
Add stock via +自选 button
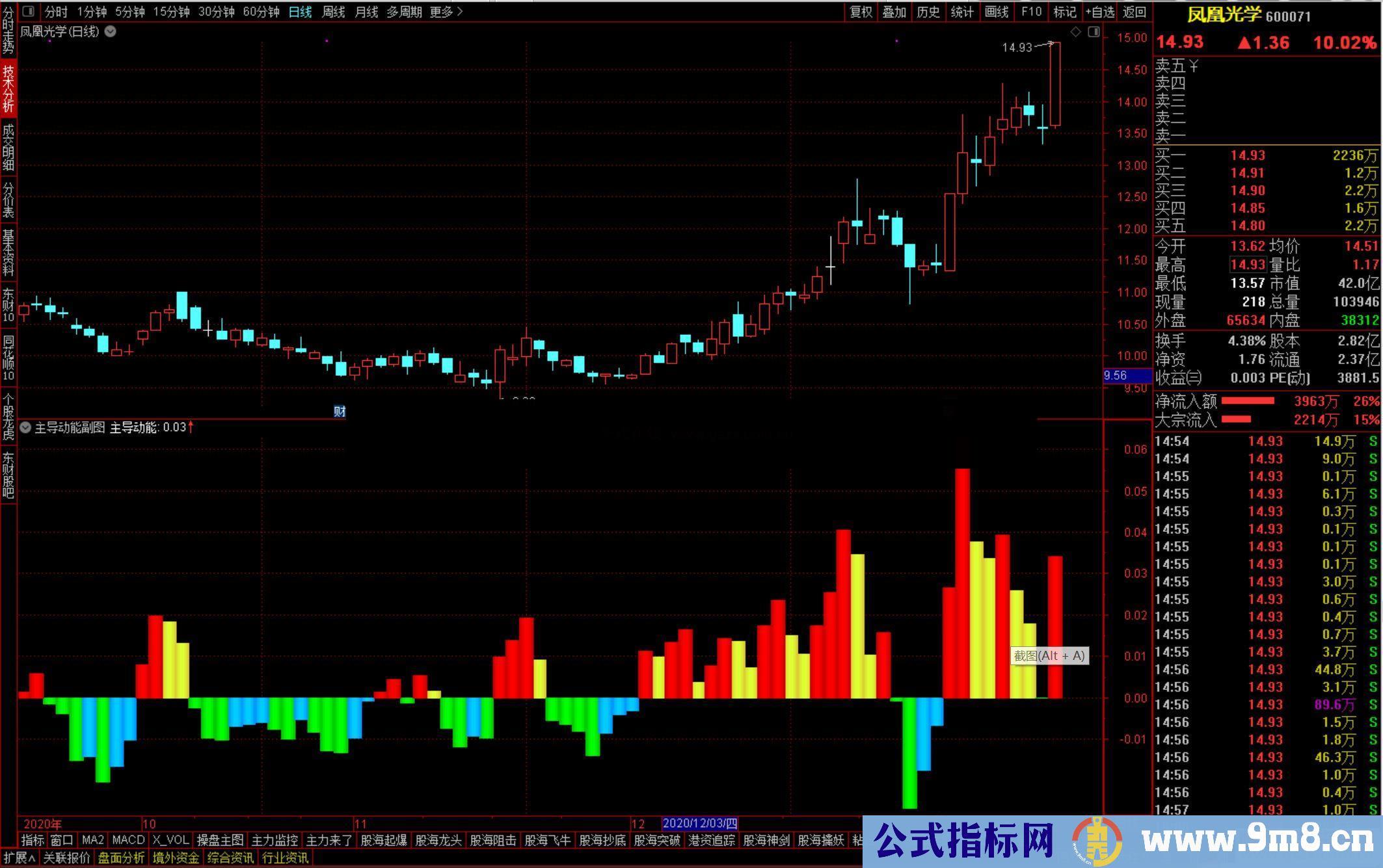point(1099,12)
